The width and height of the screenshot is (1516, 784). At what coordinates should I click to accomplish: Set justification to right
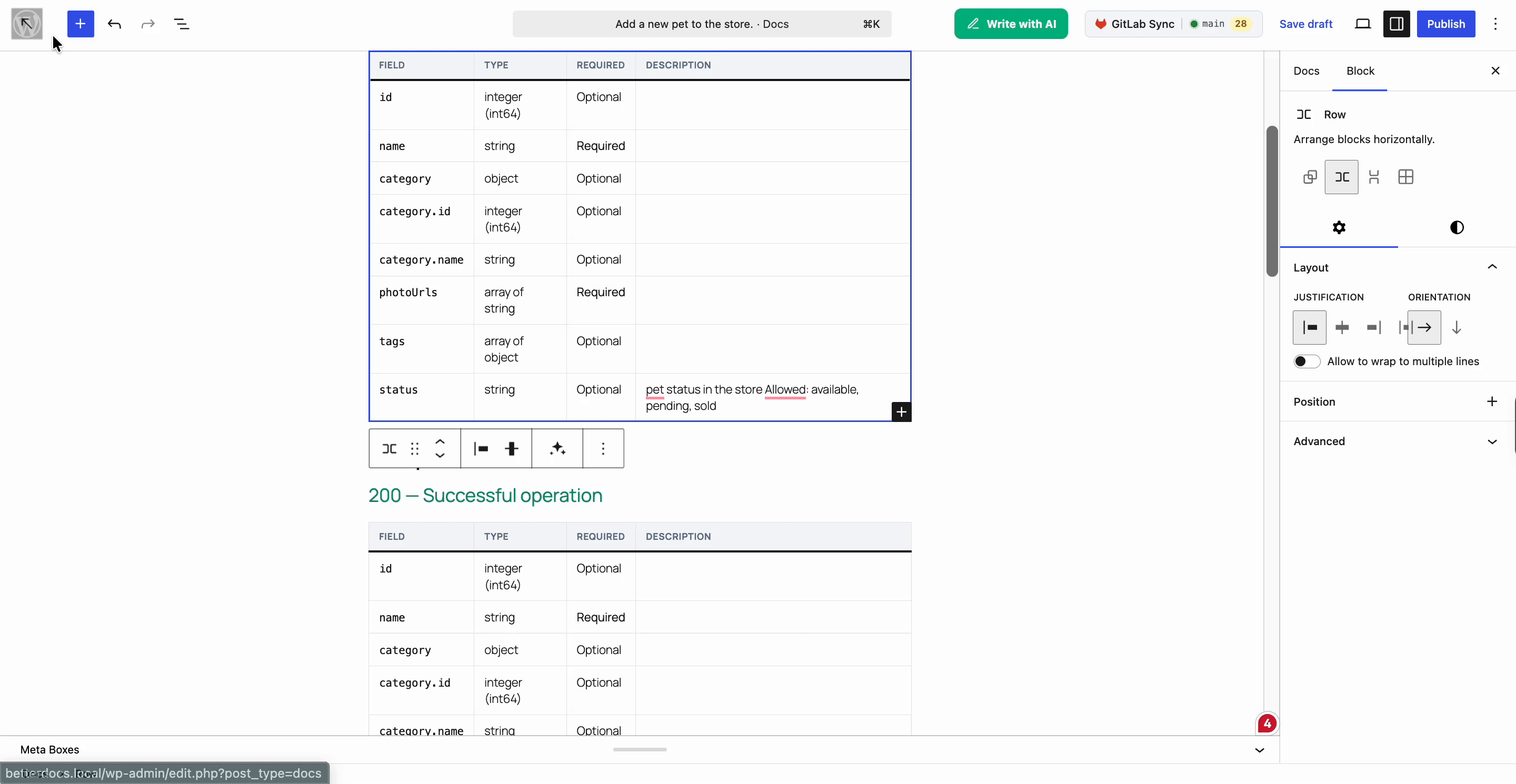[1373, 328]
